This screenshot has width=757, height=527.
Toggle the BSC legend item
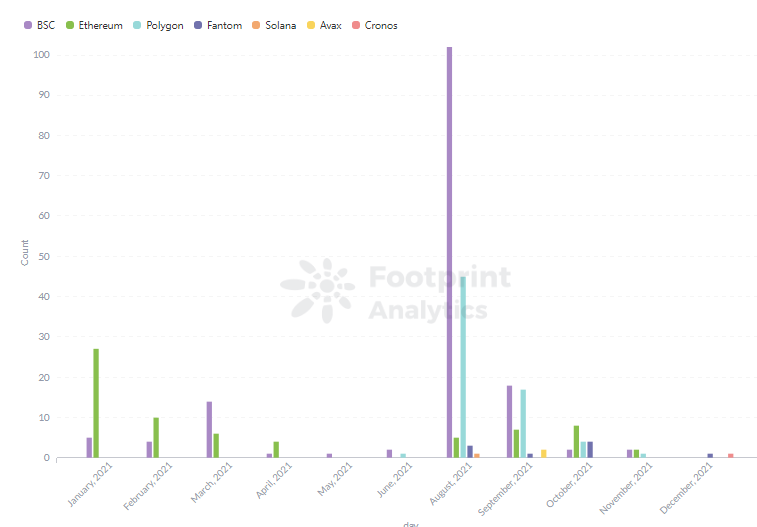[40, 25]
